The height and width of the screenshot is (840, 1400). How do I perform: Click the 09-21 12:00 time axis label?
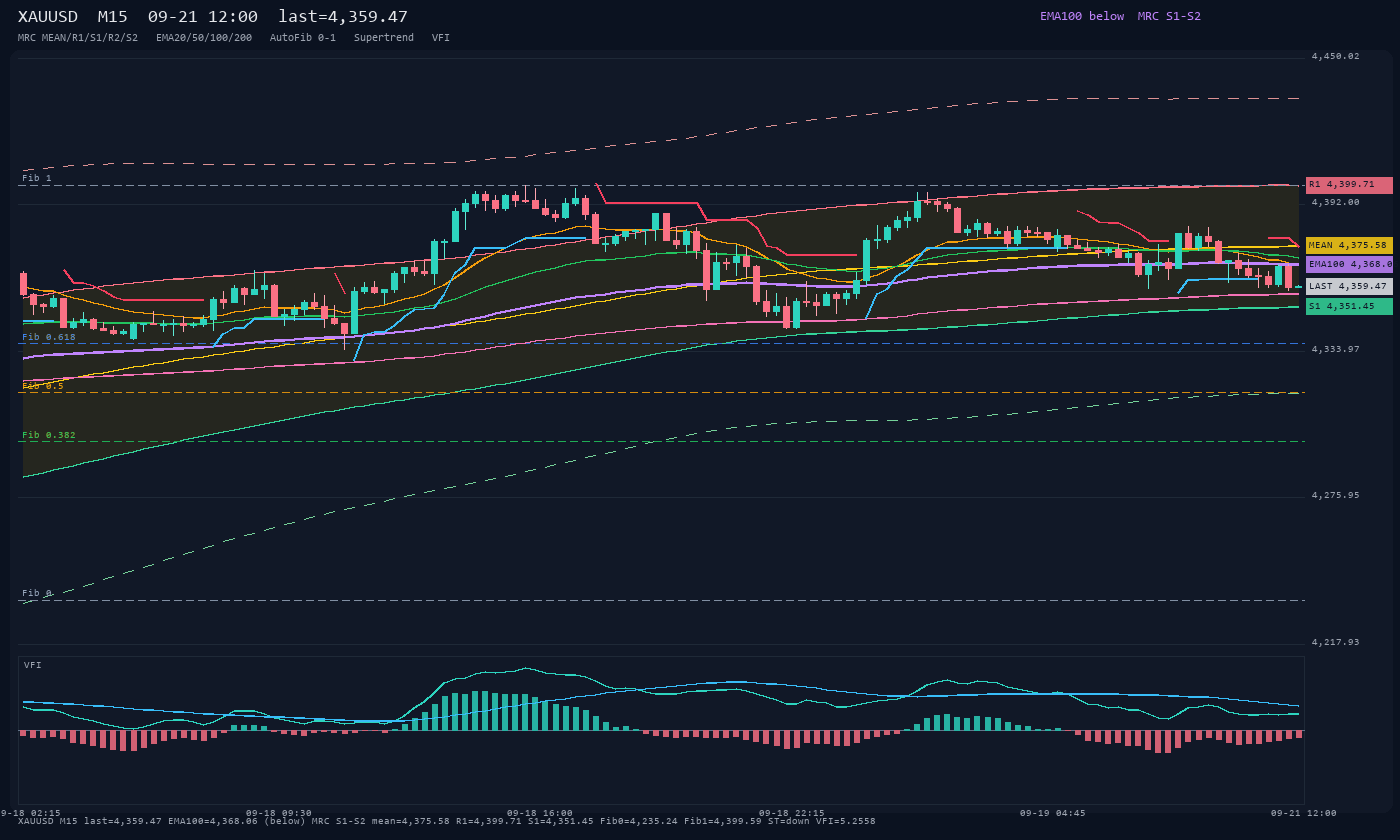(x=1304, y=813)
